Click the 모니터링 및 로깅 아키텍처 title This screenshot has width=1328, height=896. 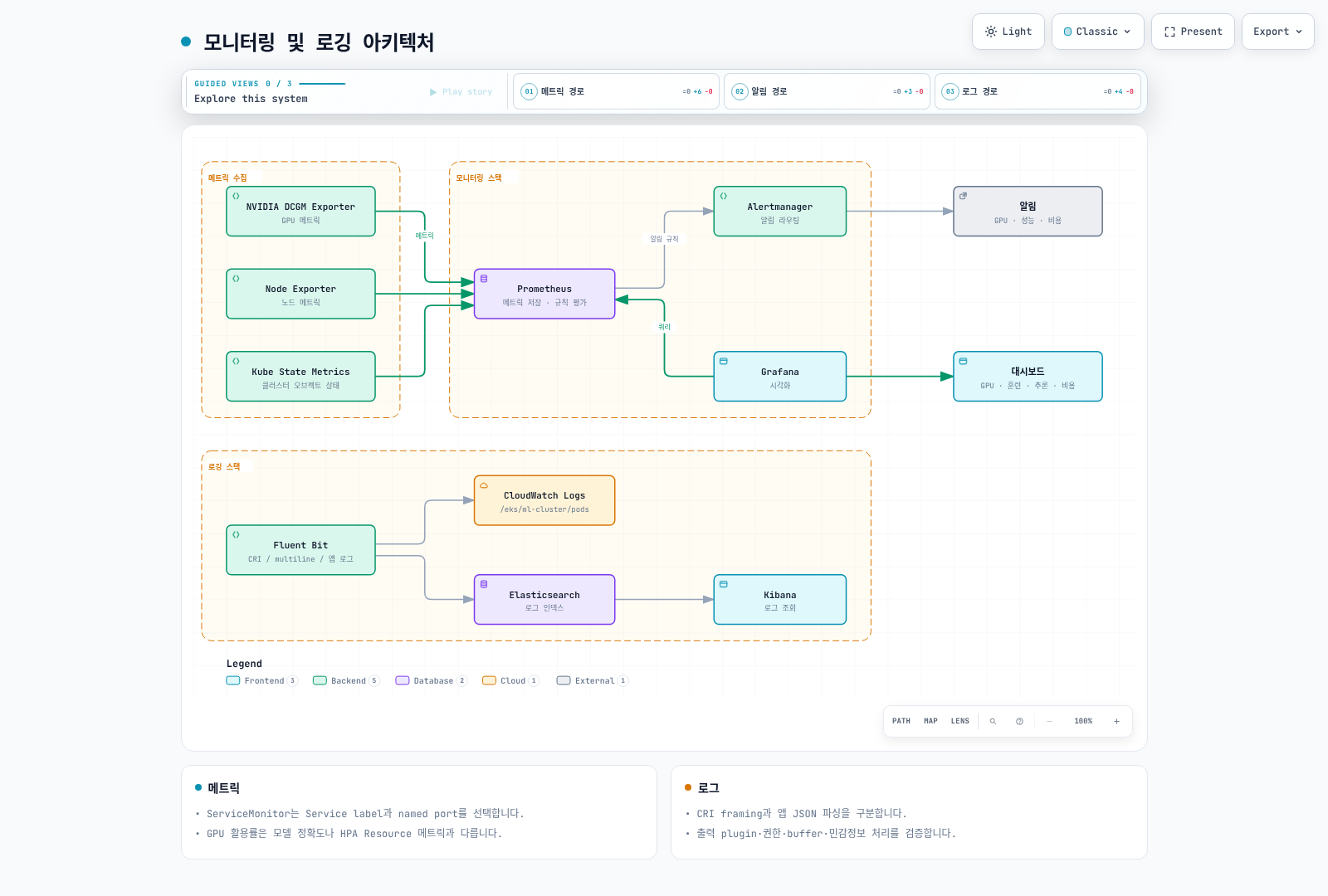pyautogui.click(x=319, y=42)
